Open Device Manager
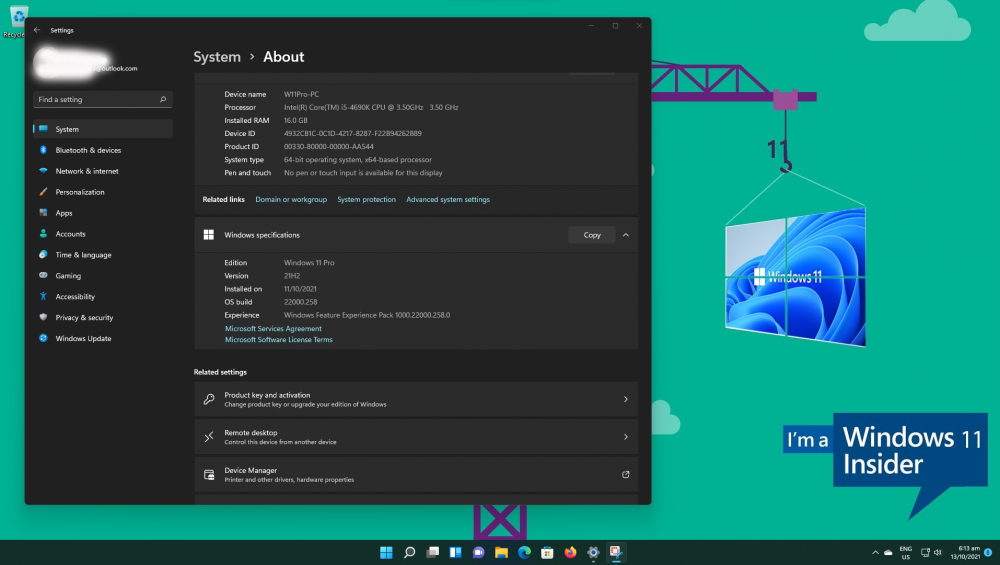 416,474
